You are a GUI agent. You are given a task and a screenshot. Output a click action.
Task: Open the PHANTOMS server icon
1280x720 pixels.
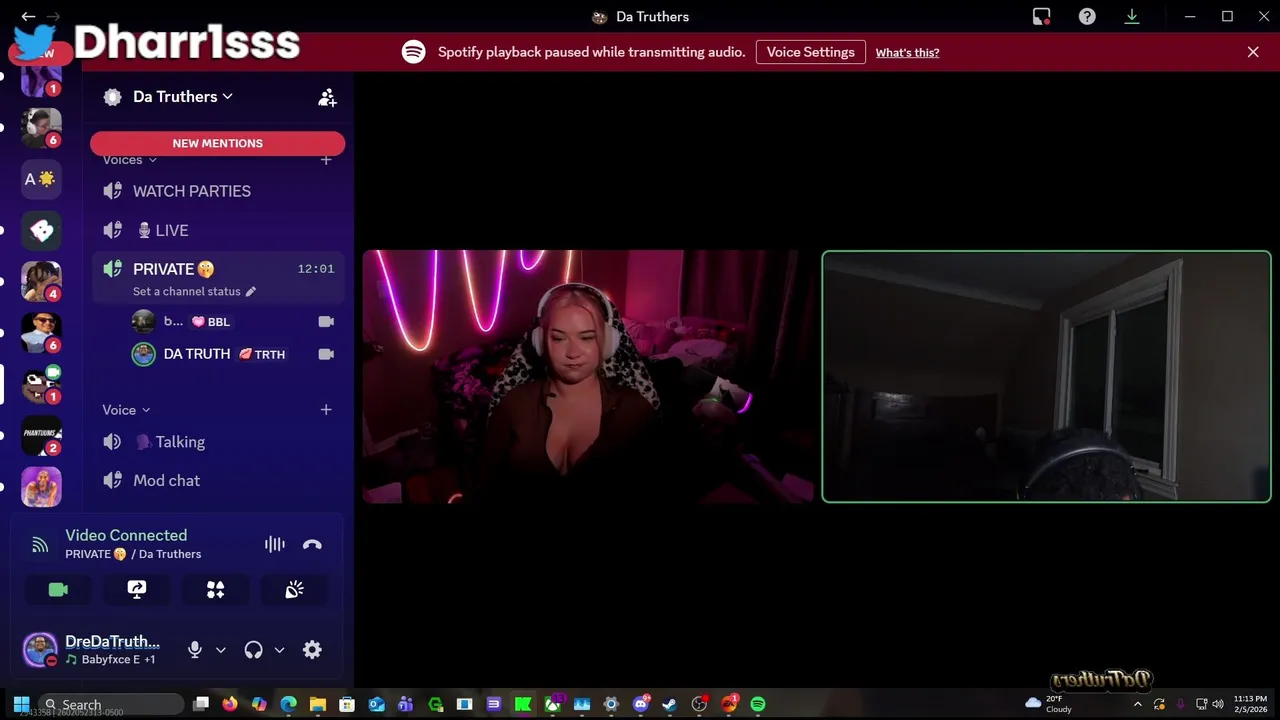[41, 435]
